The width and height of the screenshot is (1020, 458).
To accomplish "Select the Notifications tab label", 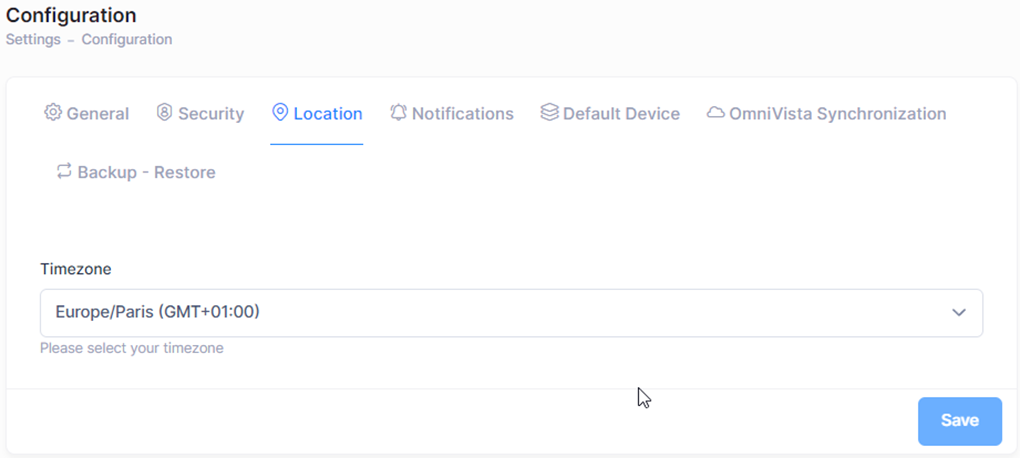I will [463, 114].
